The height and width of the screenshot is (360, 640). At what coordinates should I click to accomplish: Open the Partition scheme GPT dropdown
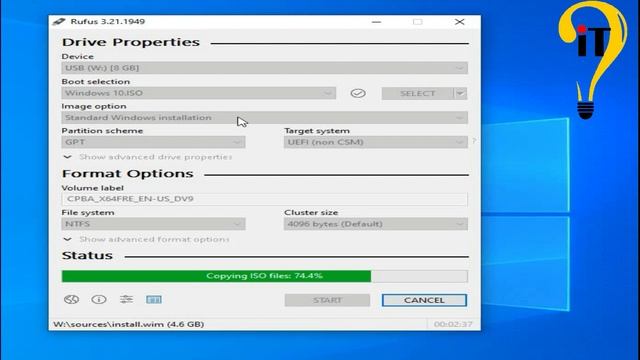[153, 142]
